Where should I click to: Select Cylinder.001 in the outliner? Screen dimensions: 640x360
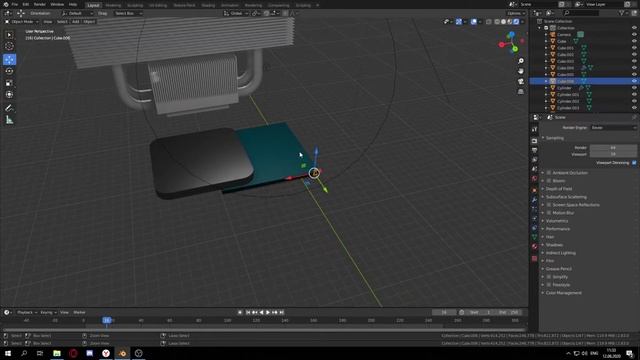pos(568,95)
